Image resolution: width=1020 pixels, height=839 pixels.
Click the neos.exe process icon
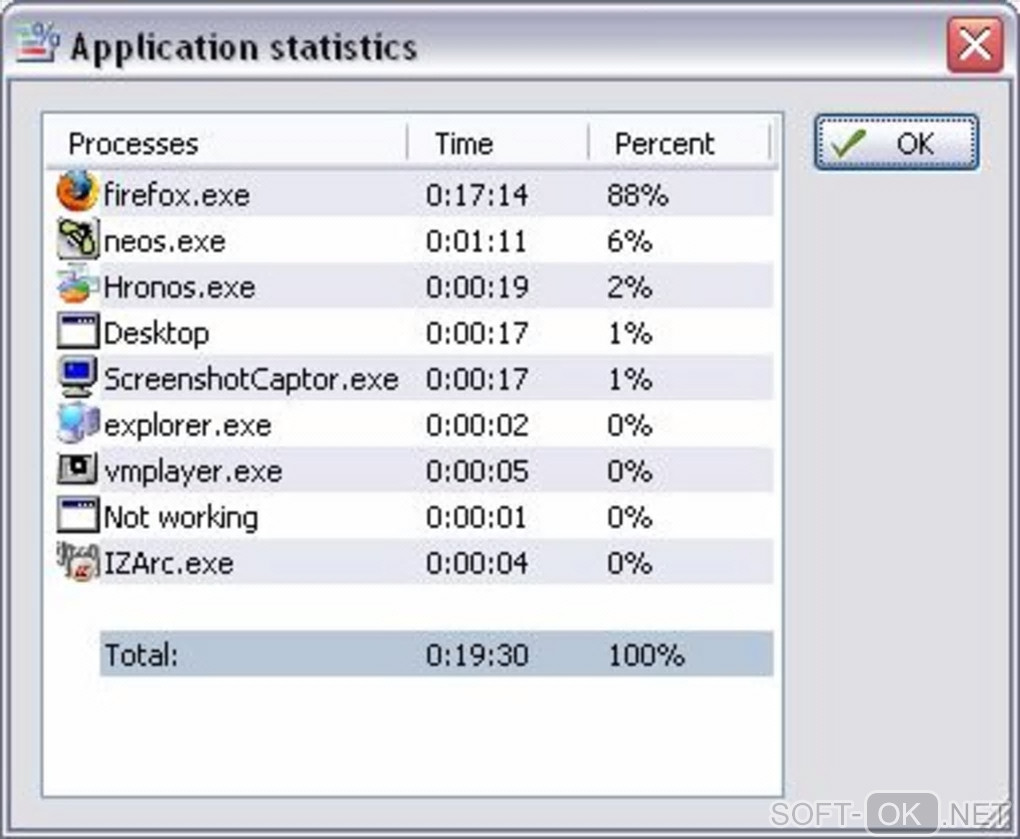(x=77, y=239)
